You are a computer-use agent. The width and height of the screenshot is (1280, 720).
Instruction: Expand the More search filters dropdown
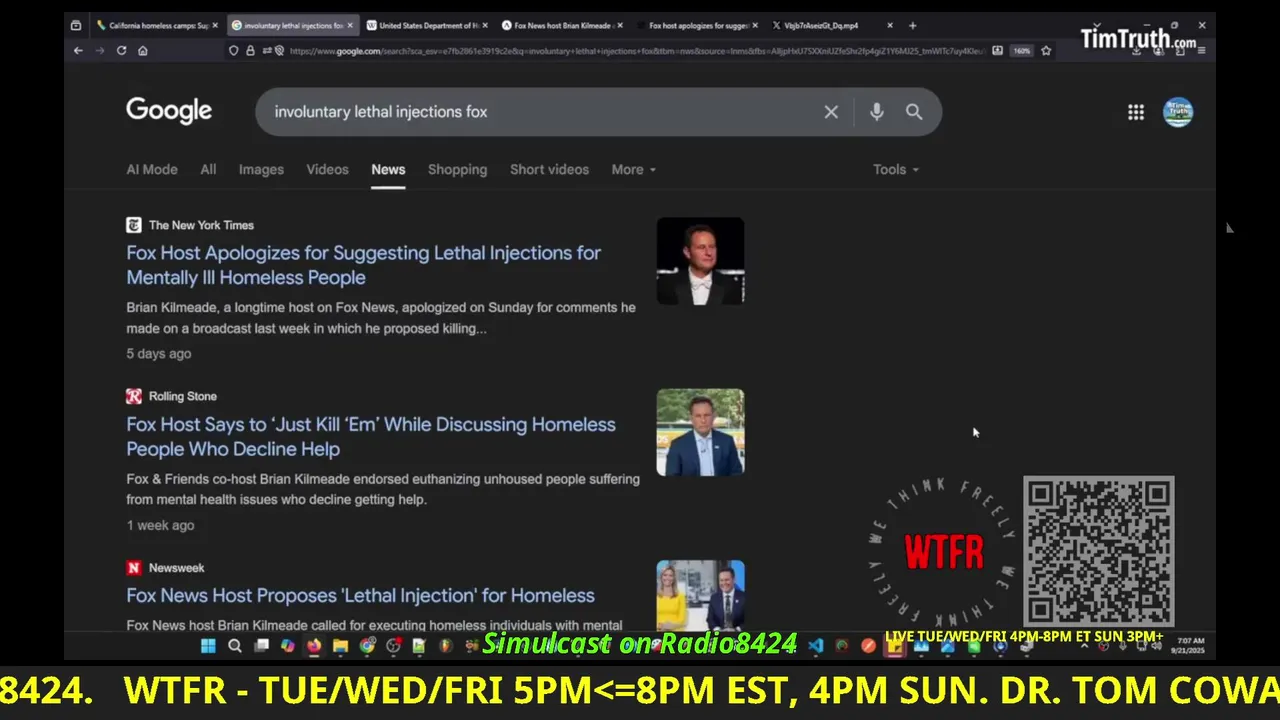coord(634,169)
